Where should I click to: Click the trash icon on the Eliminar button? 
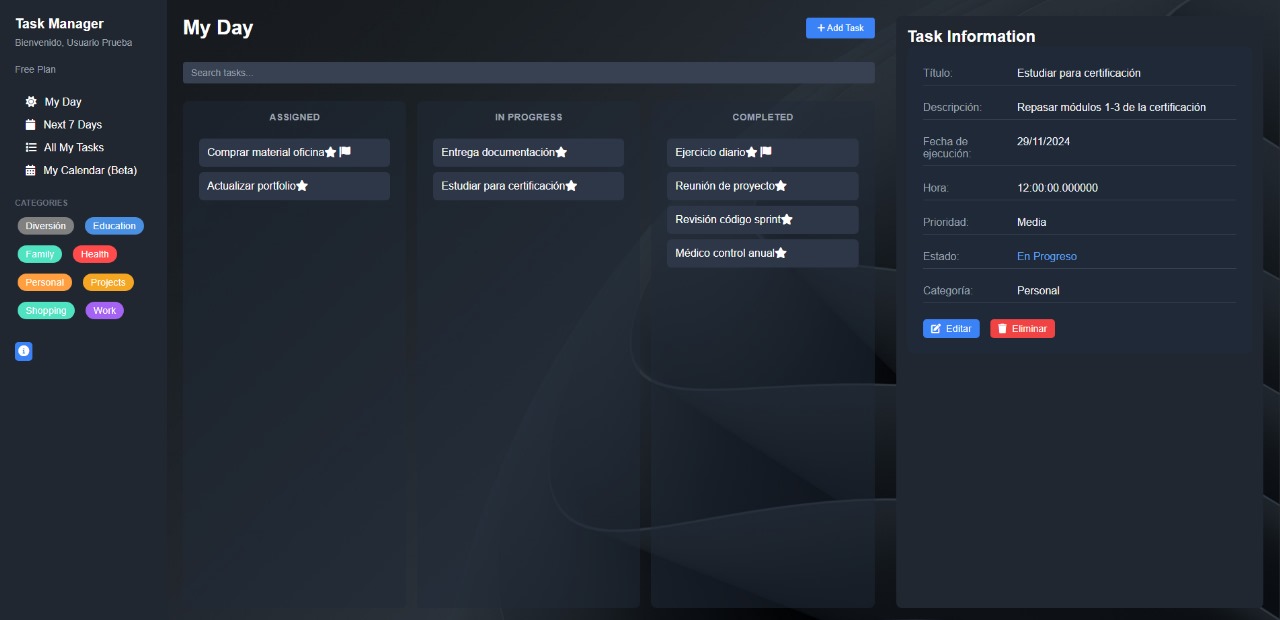[x=1002, y=328]
